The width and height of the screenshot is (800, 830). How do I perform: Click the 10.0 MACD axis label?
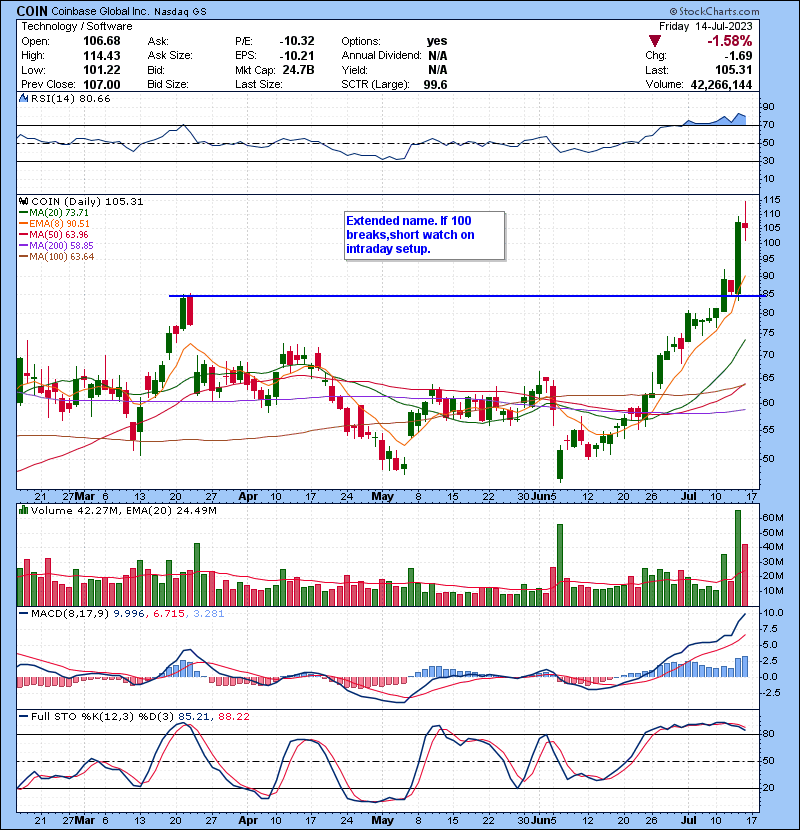774,613
